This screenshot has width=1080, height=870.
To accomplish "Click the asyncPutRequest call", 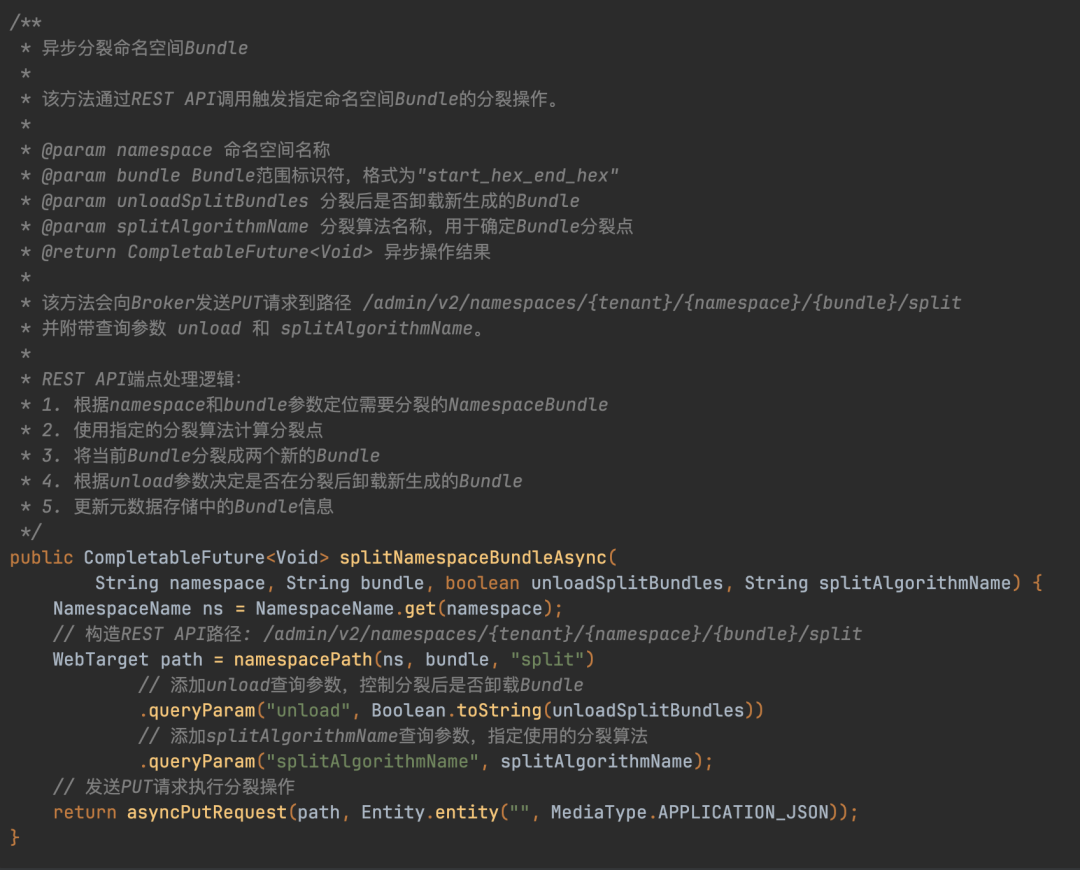I will click(x=207, y=812).
